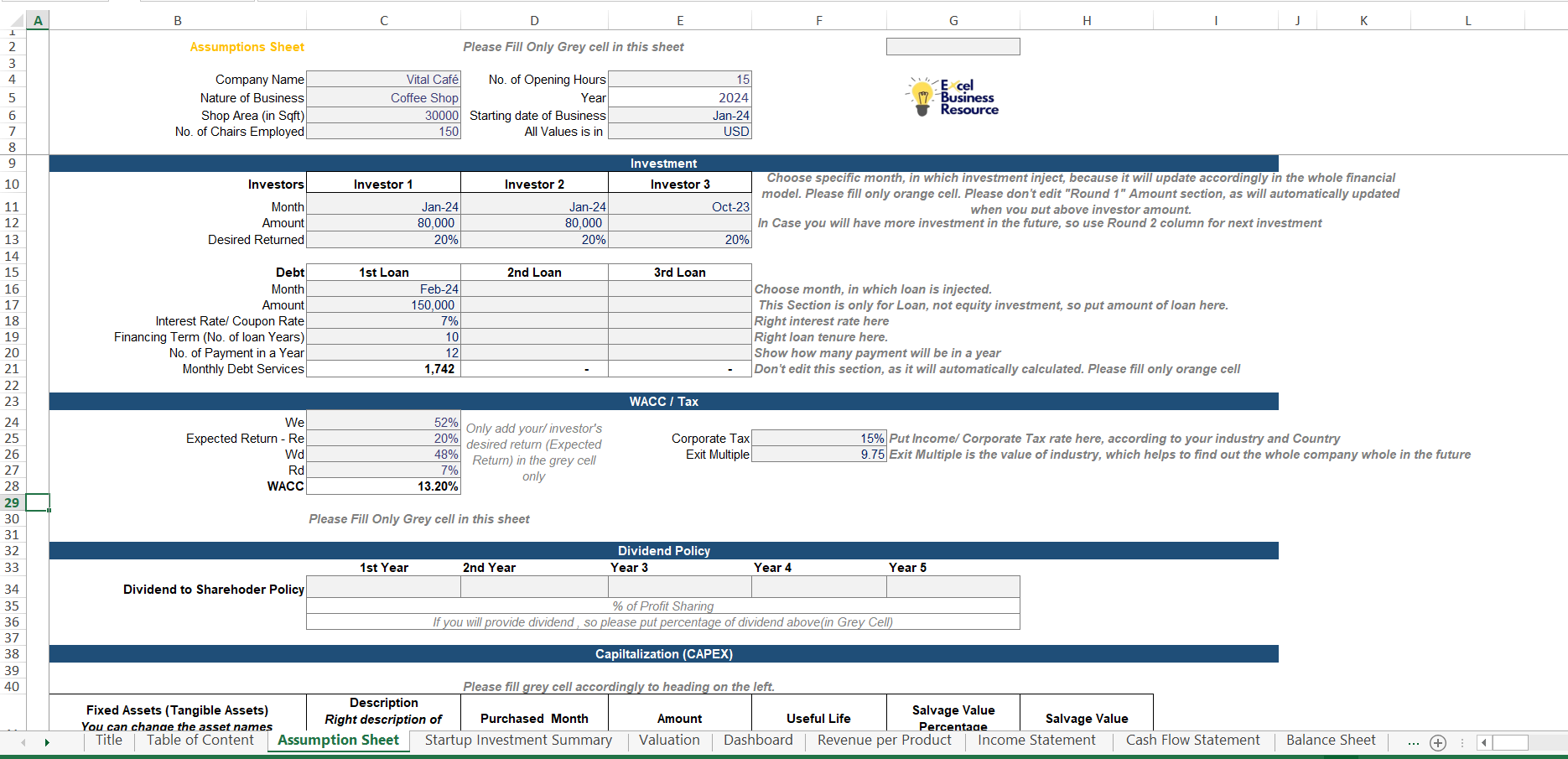Show previous sheet tabs with left arrow
The width and height of the screenshot is (1568, 759).
point(23,742)
